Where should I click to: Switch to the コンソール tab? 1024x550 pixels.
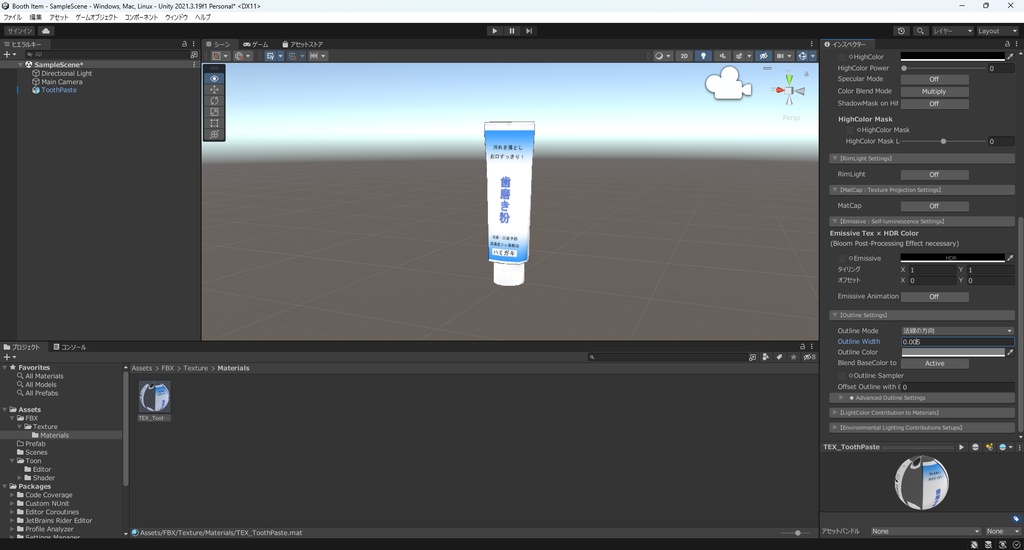pyautogui.click(x=70, y=347)
